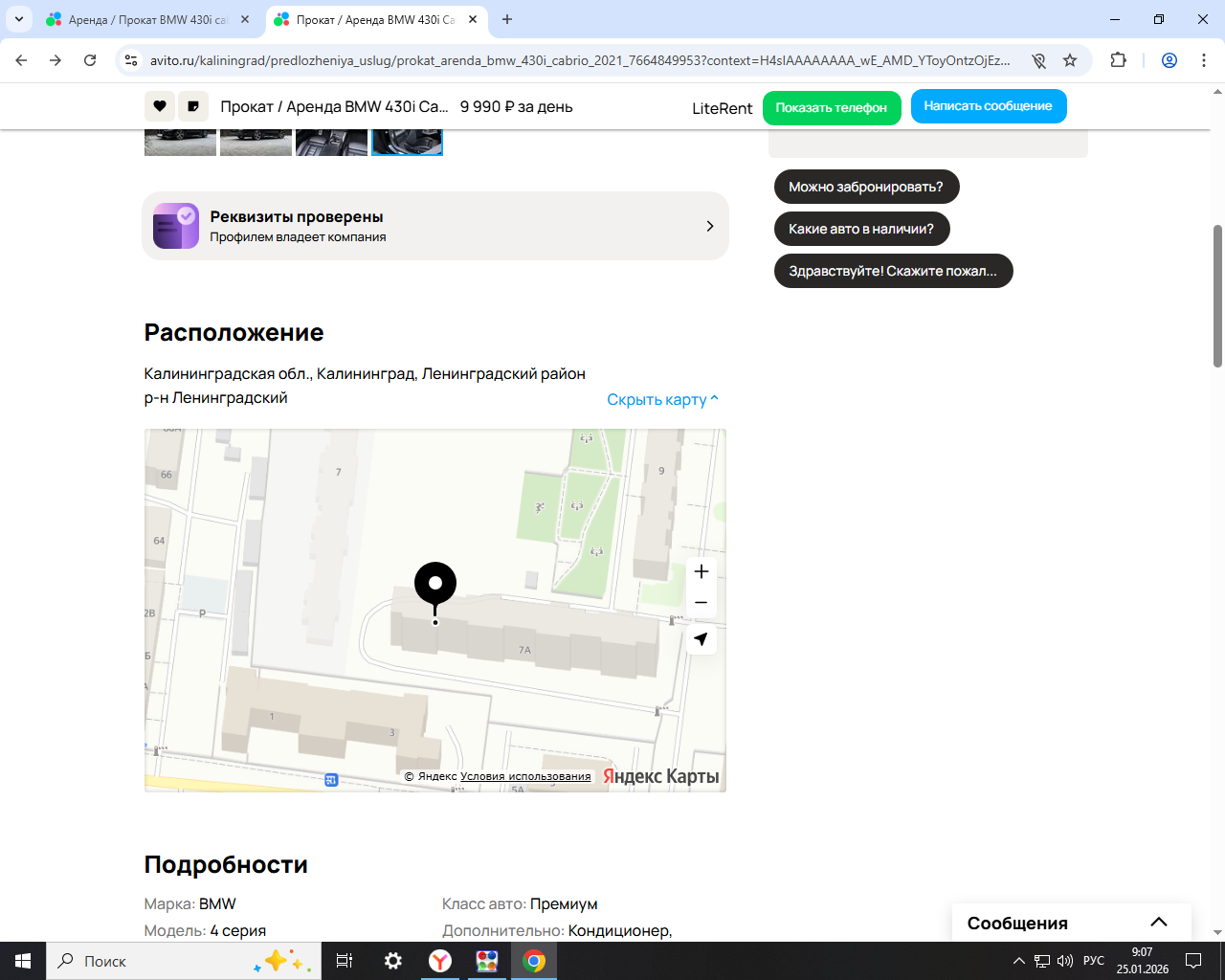1225x980 pixels.
Task: Close the first browser tab
Action: [245, 19]
